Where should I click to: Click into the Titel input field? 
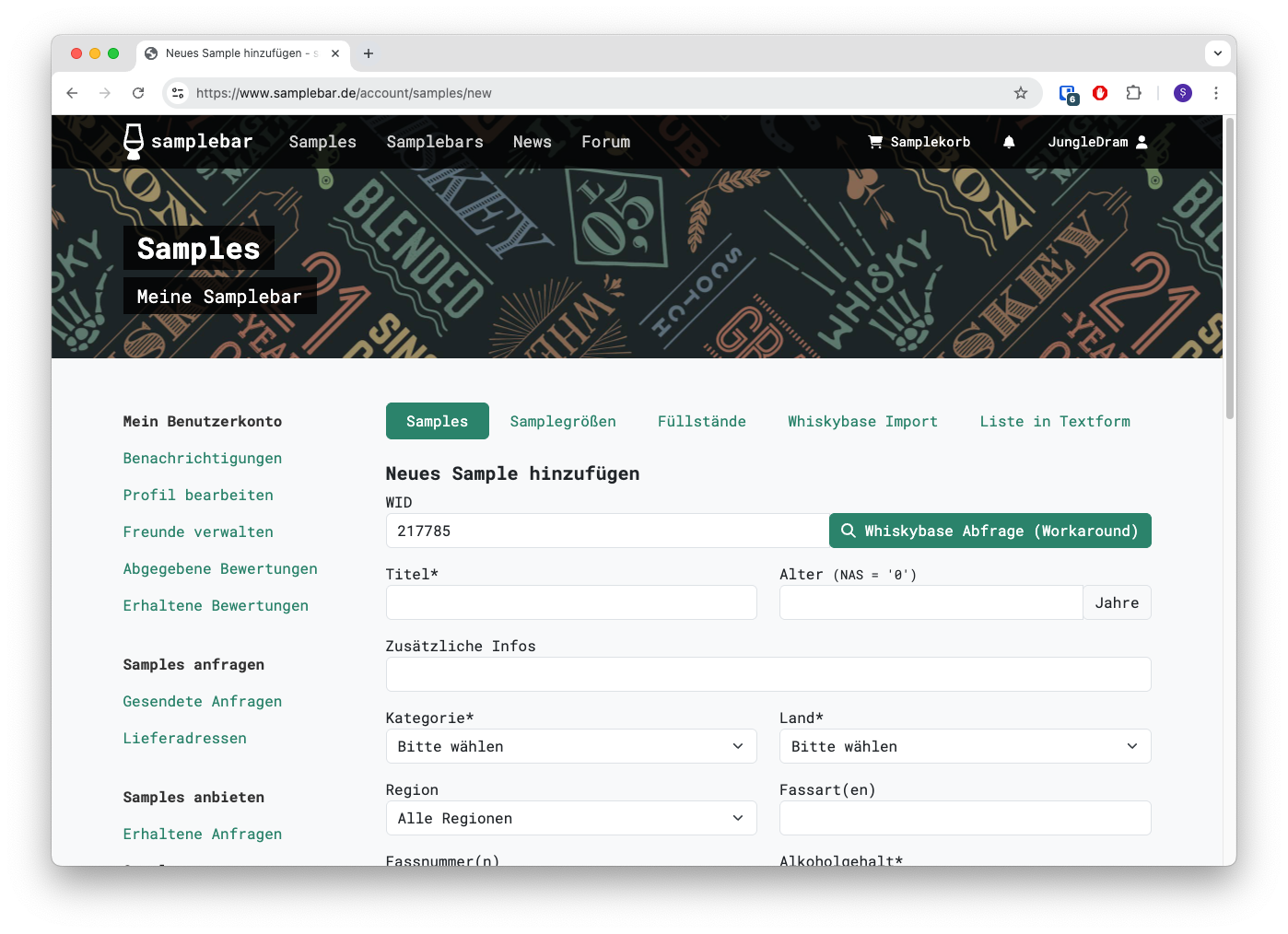click(571, 602)
